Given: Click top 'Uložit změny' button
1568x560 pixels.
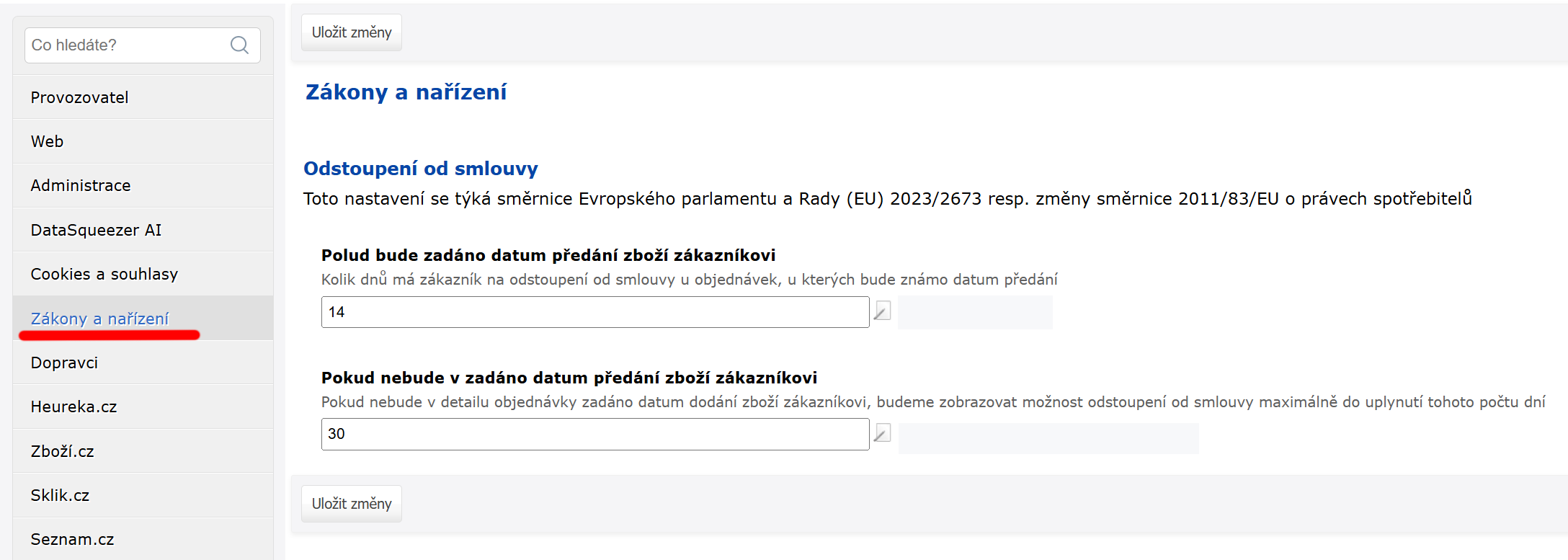Looking at the screenshot, I should pyautogui.click(x=352, y=32).
